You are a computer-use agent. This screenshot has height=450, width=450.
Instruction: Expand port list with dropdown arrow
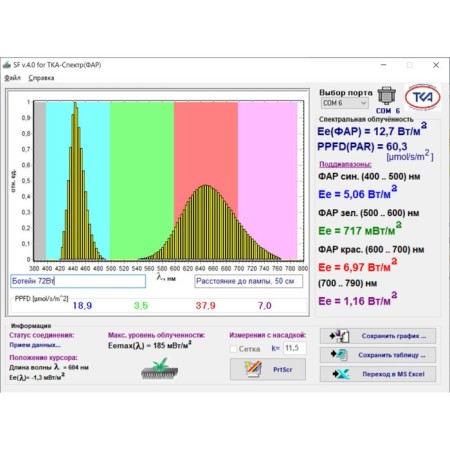point(363,103)
